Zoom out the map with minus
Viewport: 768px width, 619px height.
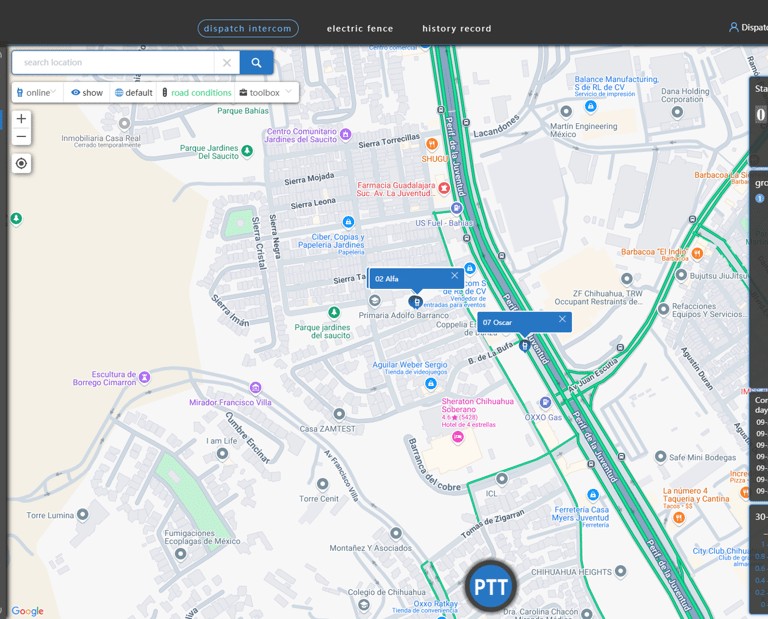21,136
